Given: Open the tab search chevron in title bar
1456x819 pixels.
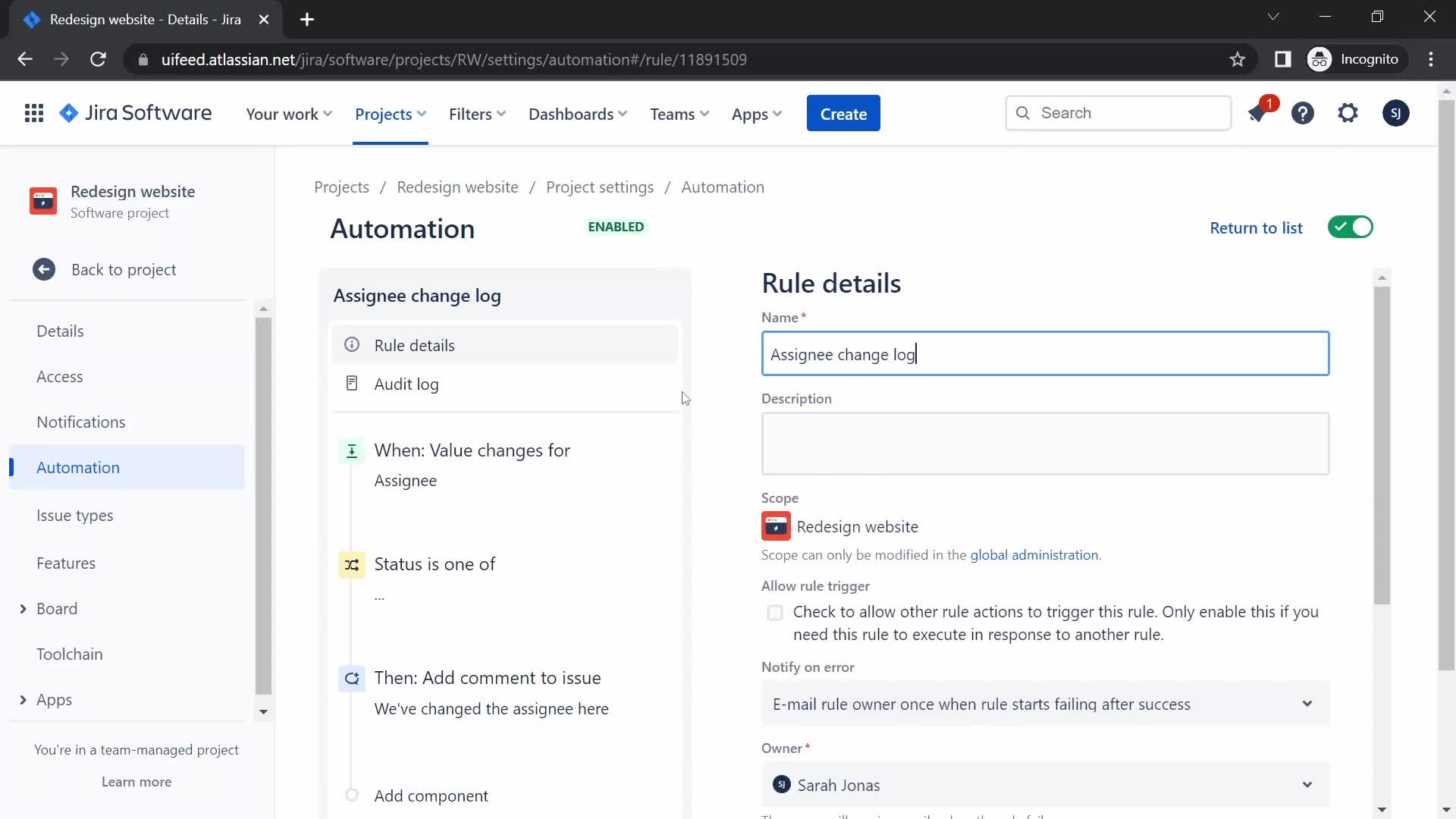Looking at the screenshot, I should point(1273,17).
